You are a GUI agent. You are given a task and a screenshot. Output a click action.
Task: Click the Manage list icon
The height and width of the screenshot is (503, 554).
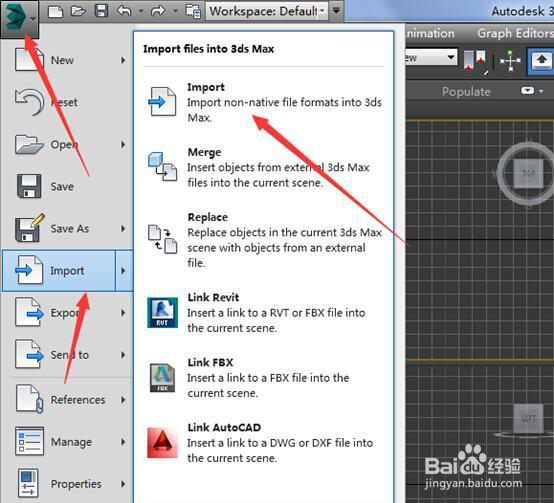(x=29, y=441)
